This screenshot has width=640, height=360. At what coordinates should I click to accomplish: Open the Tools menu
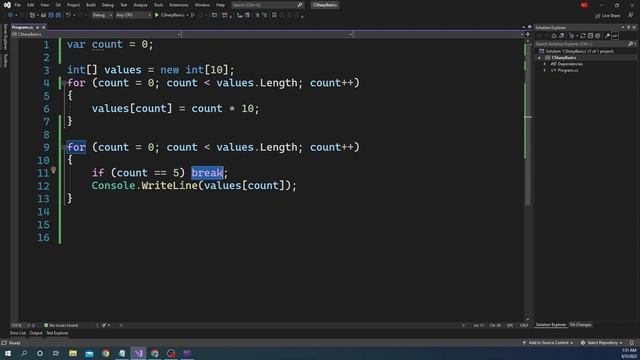tap(158, 5)
